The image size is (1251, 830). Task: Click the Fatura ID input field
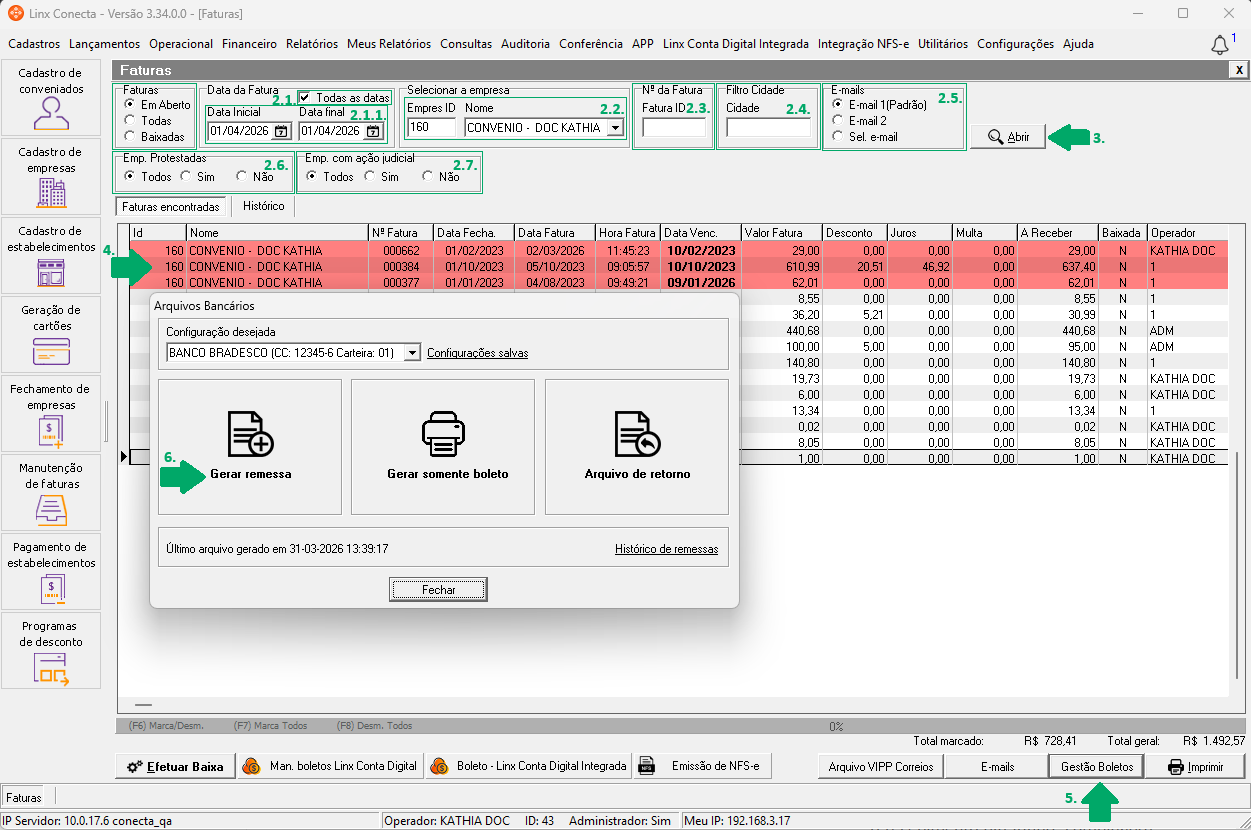pyautogui.click(x=673, y=128)
